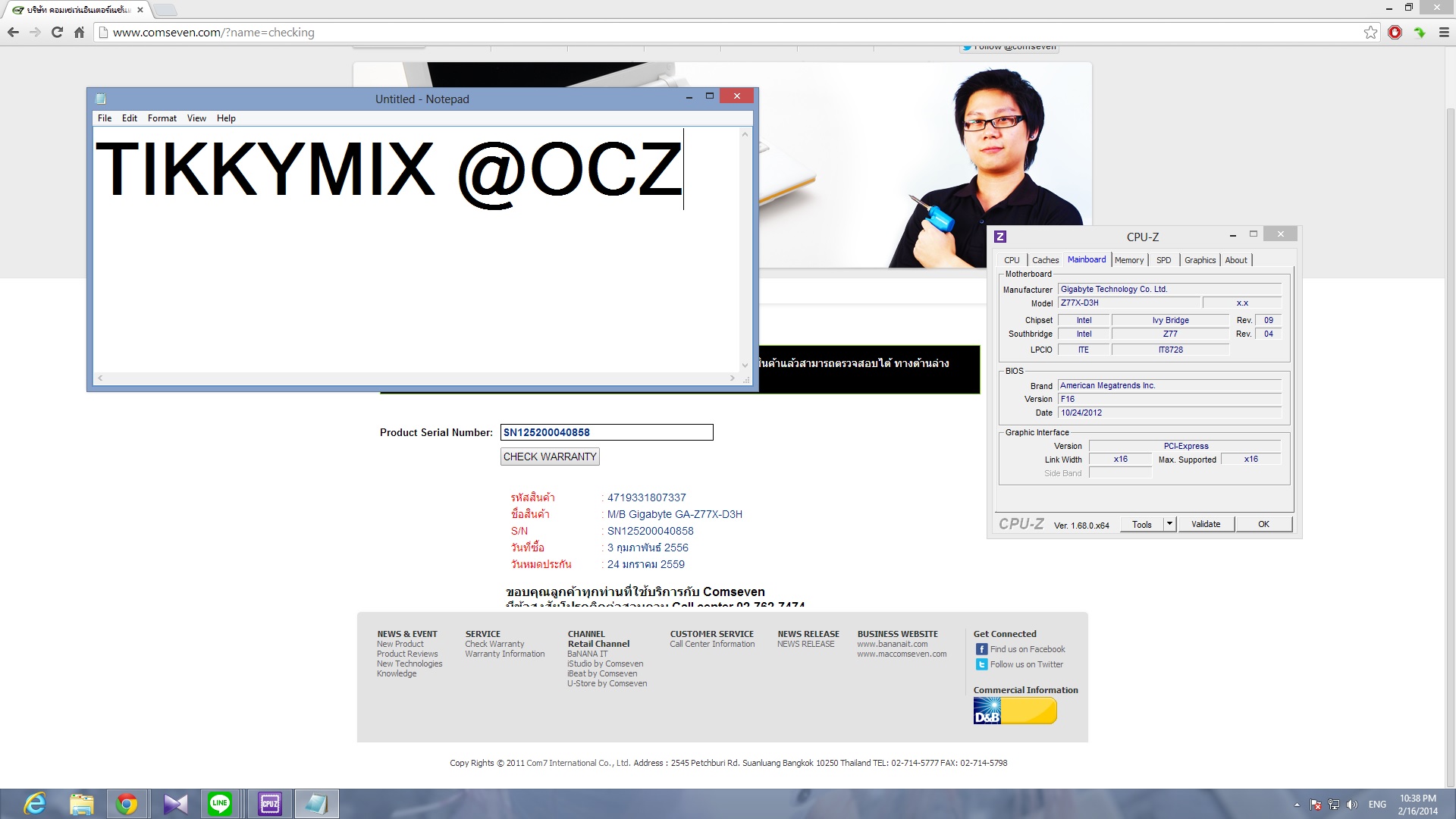Expand the CPU-Z Tools dropdown arrow
The width and height of the screenshot is (1456, 819).
pos(1169,524)
